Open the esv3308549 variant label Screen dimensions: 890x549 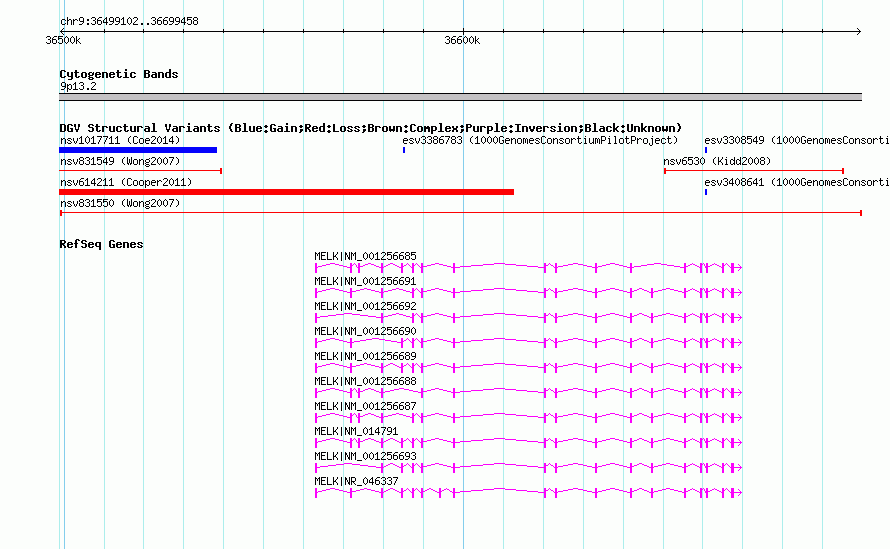tap(797, 140)
